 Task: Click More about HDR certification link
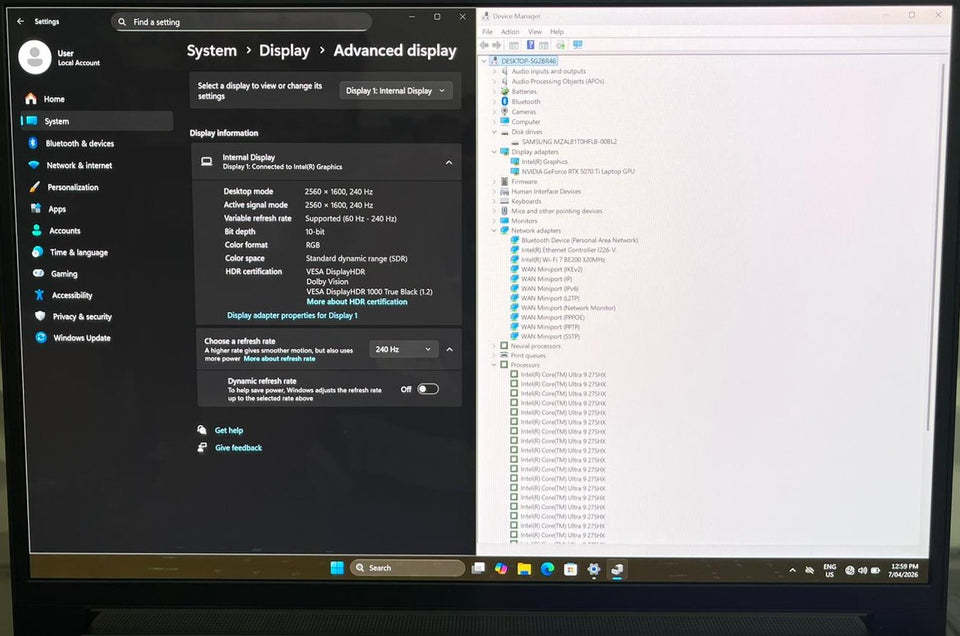[355, 301]
